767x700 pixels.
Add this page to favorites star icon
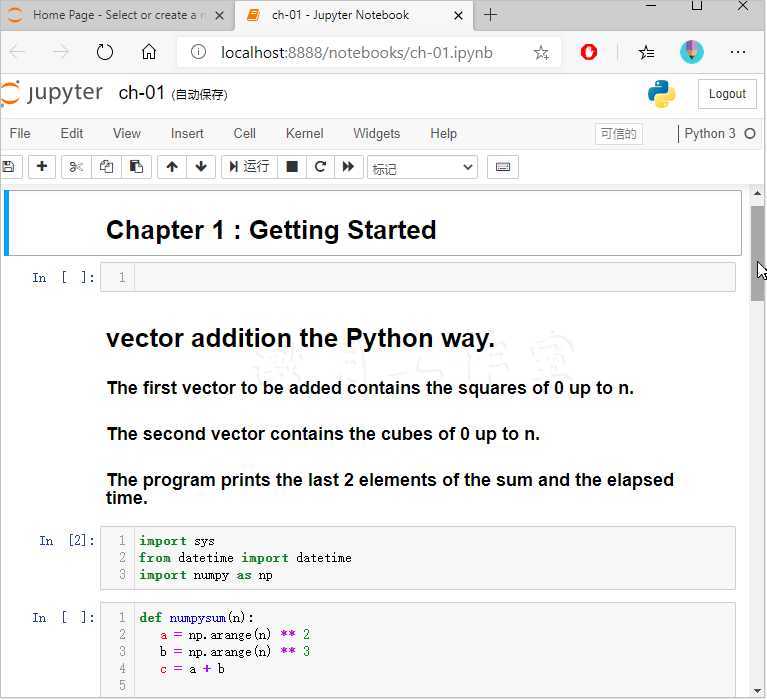(541, 52)
